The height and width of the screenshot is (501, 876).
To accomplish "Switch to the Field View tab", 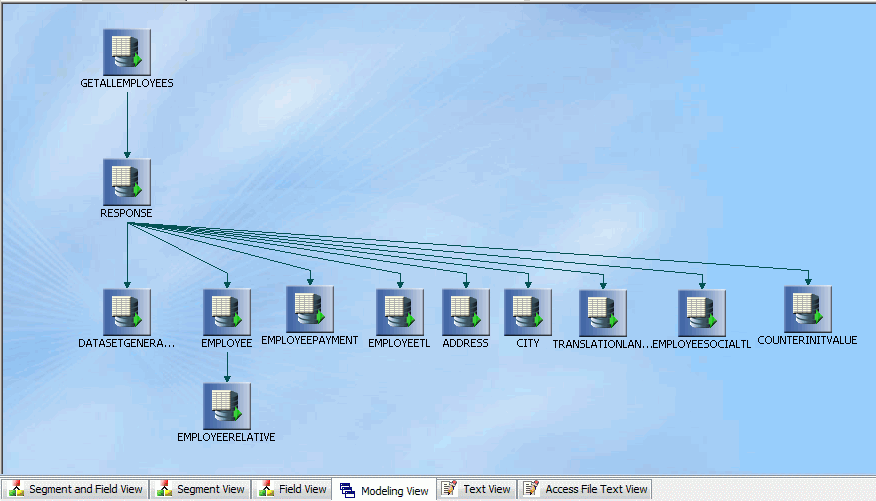I will (293, 490).
